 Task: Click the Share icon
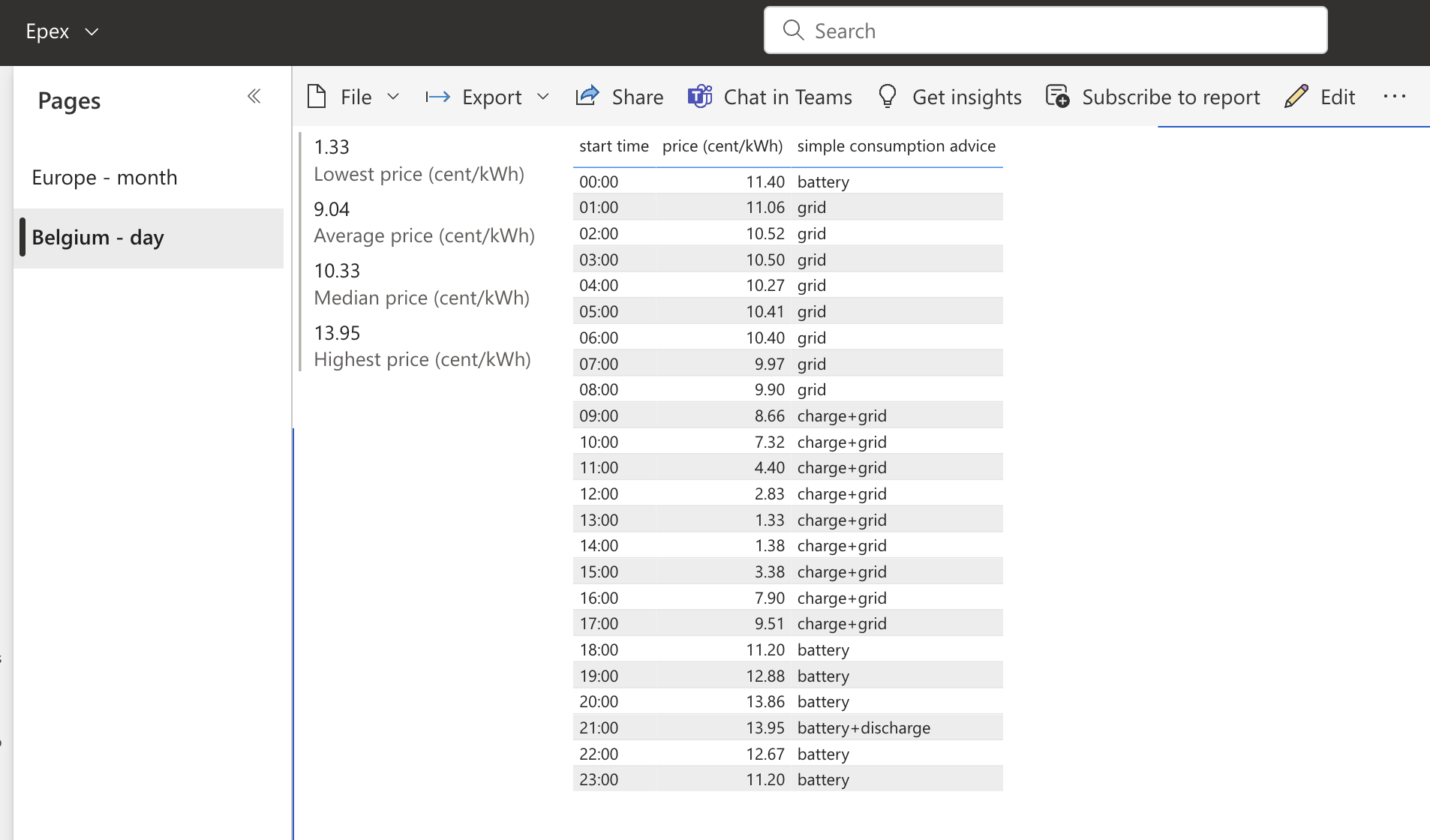coord(587,96)
